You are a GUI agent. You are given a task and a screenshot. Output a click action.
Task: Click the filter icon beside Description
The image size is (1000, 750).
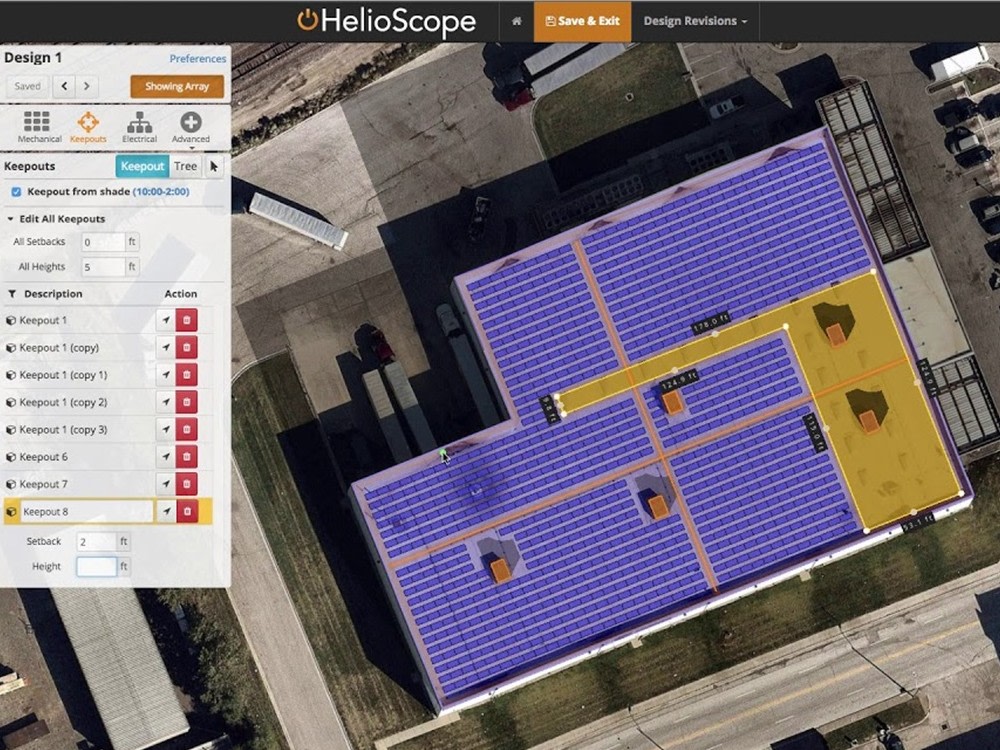click(11, 294)
